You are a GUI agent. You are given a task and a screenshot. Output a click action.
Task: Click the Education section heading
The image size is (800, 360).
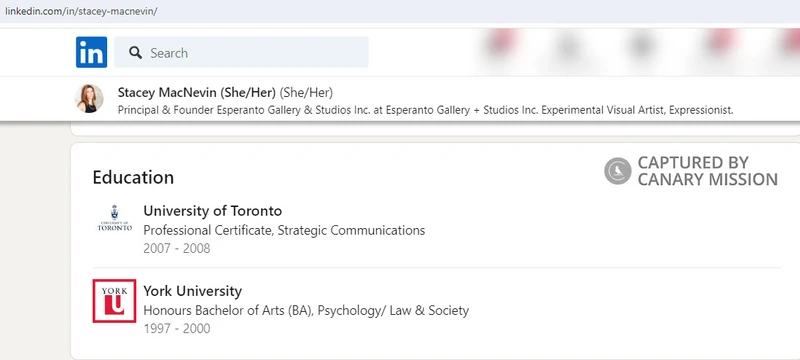[133, 177]
